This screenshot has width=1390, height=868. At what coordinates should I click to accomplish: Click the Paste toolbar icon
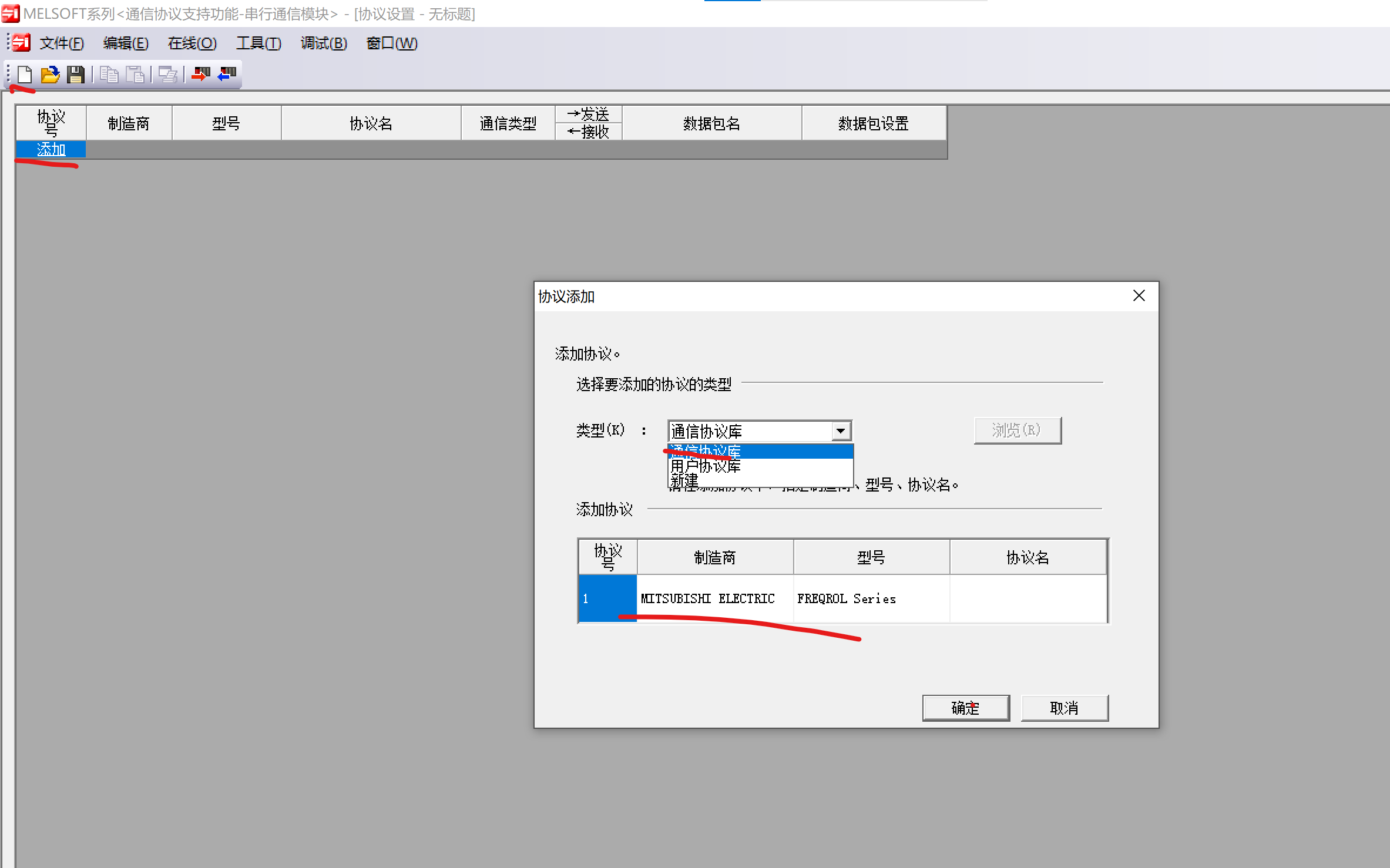136,75
